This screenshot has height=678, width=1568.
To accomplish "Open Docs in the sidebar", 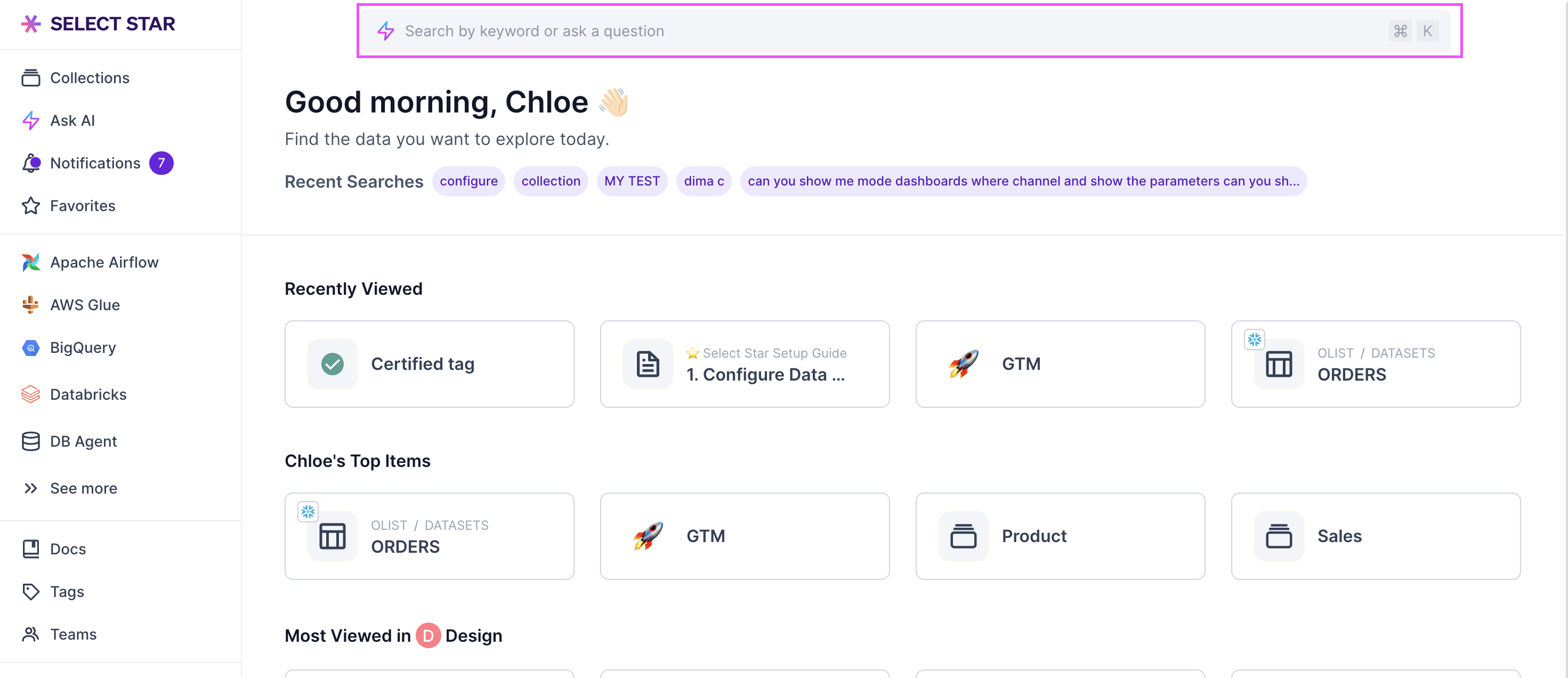I will (x=68, y=549).
